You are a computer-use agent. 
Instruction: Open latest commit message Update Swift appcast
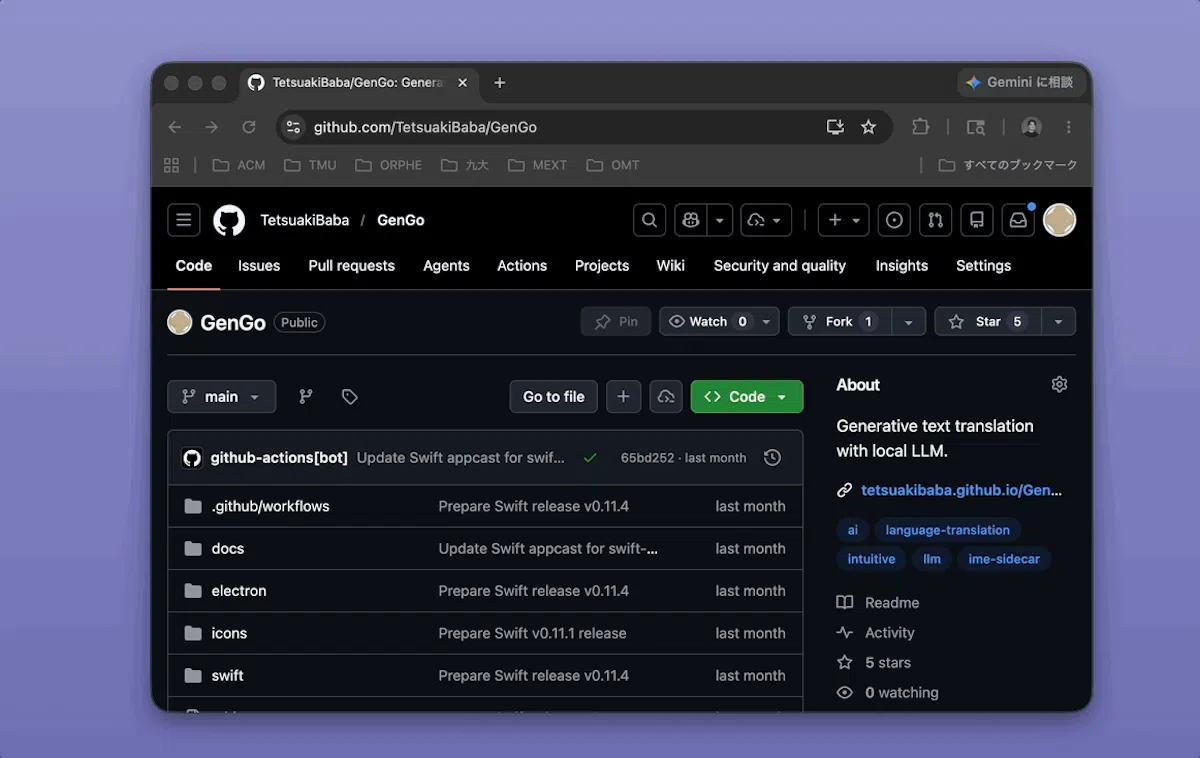coord(461,458)
